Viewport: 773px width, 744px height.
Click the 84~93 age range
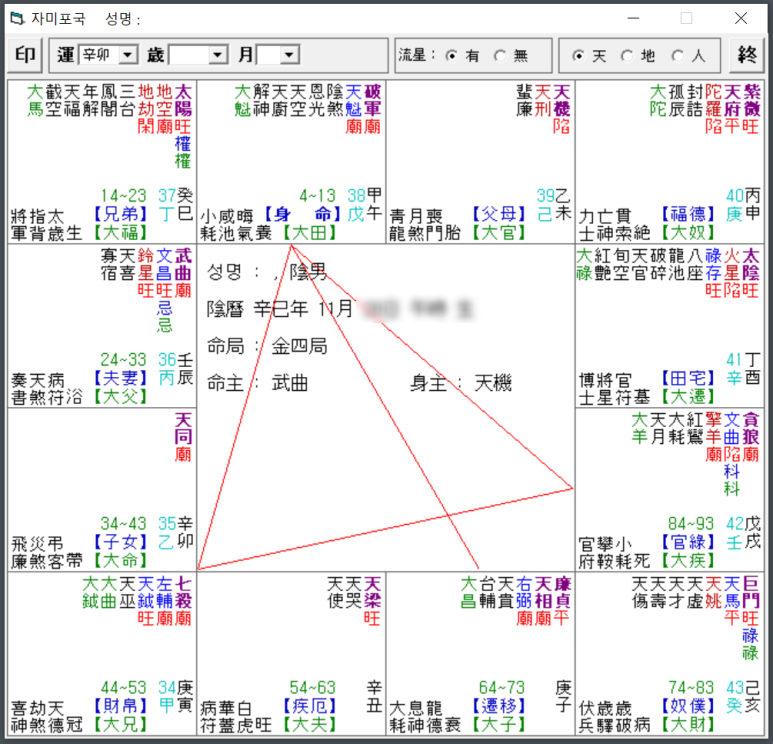(691, 523)
